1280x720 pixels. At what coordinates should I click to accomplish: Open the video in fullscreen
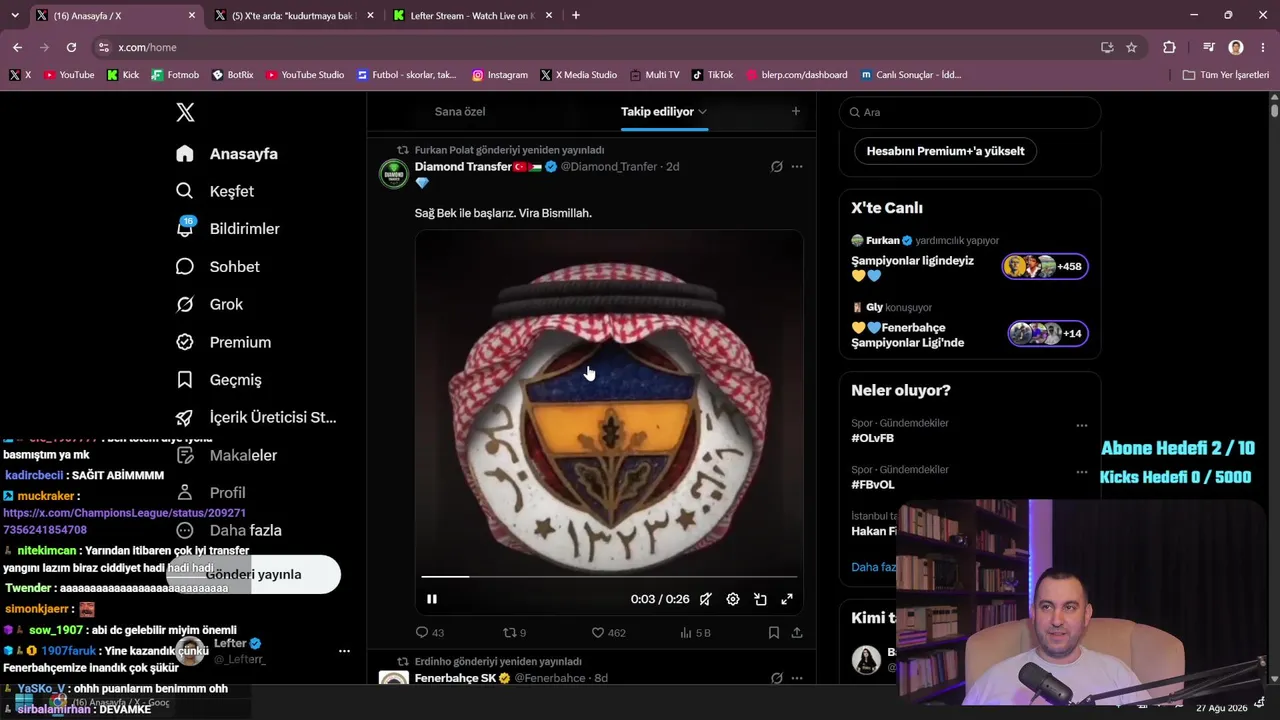pos(787,599)
